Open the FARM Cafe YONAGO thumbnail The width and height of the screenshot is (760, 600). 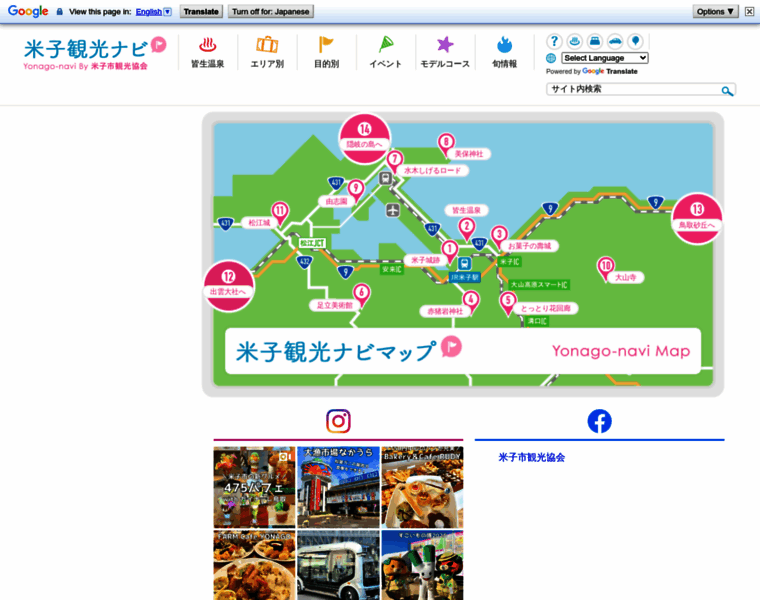point(254,565)
